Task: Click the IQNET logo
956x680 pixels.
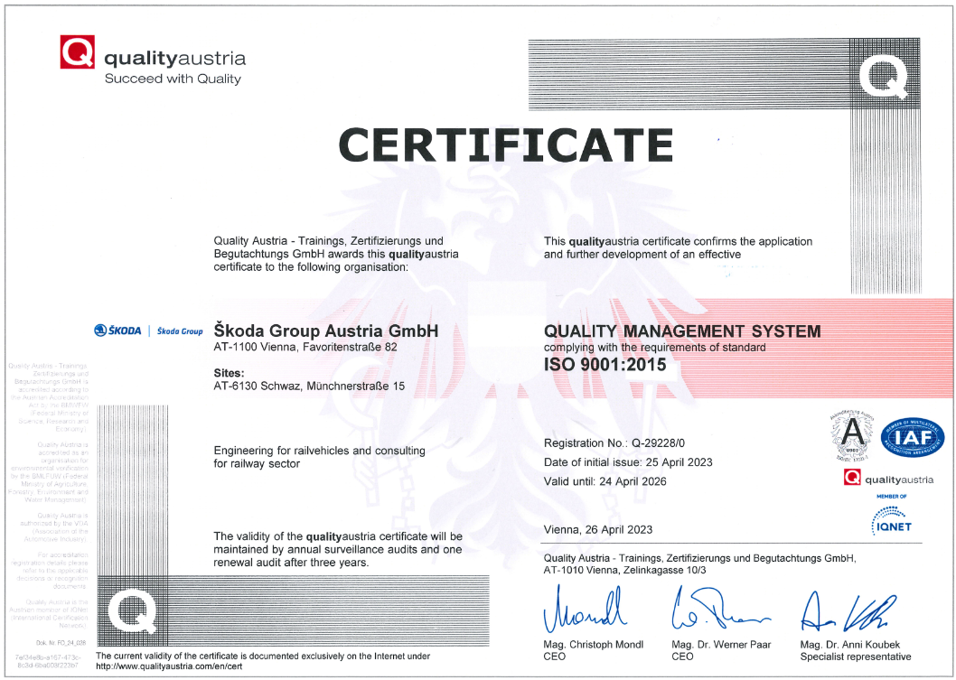Action: 891,523
